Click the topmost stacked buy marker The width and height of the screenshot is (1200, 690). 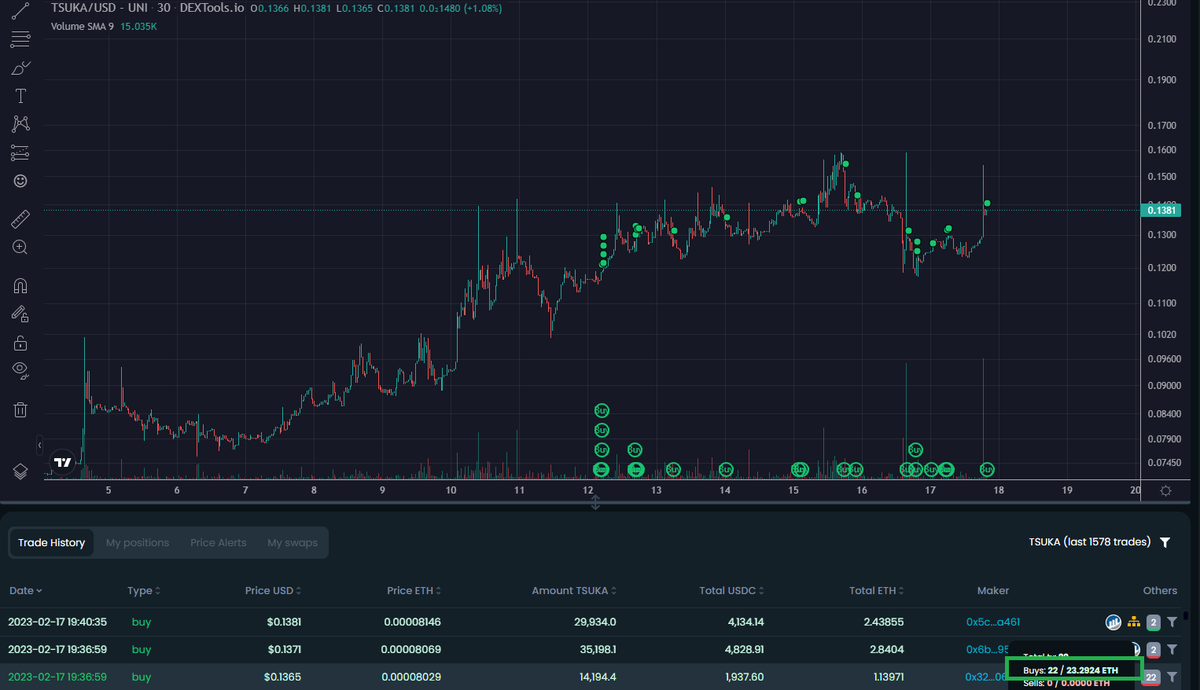click(601, 410)
